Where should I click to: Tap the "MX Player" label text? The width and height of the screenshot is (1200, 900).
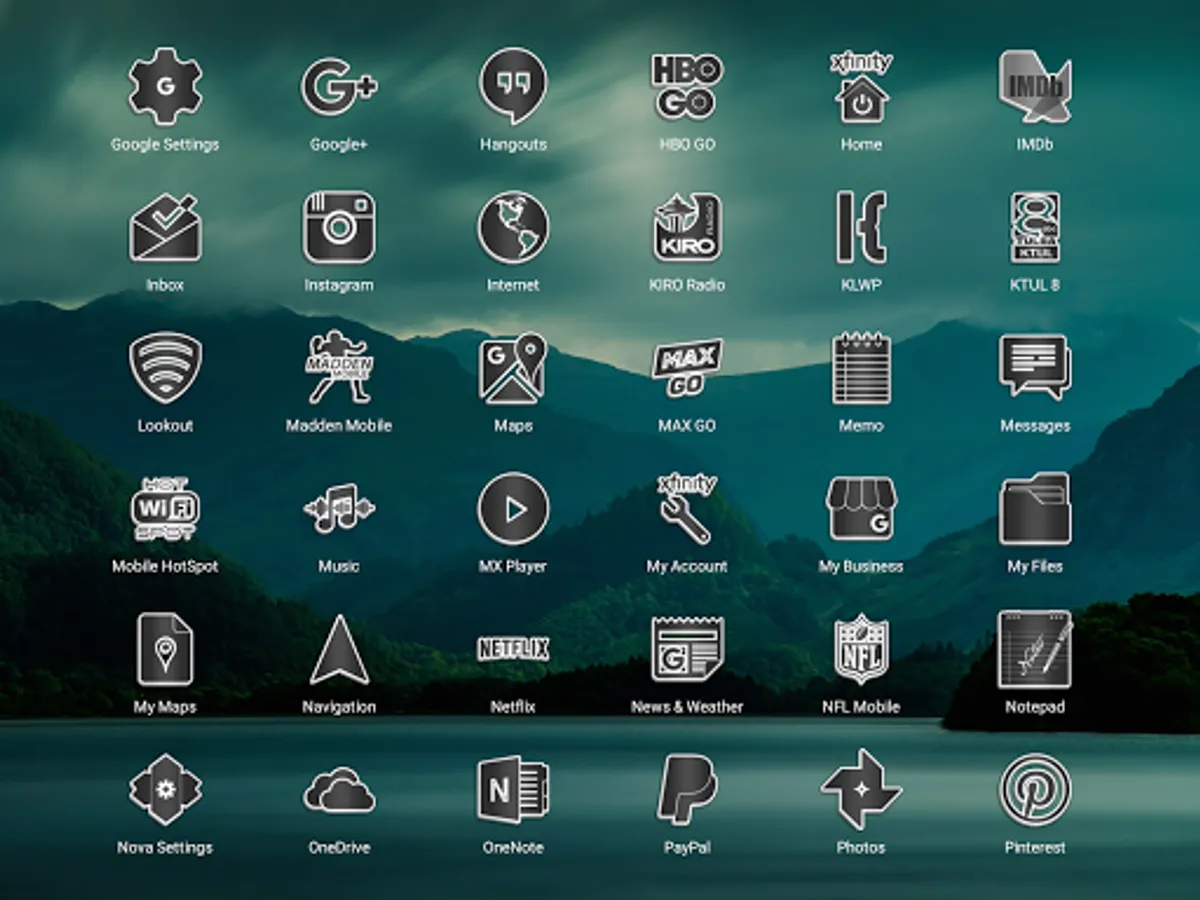click(x=513, y=567)
